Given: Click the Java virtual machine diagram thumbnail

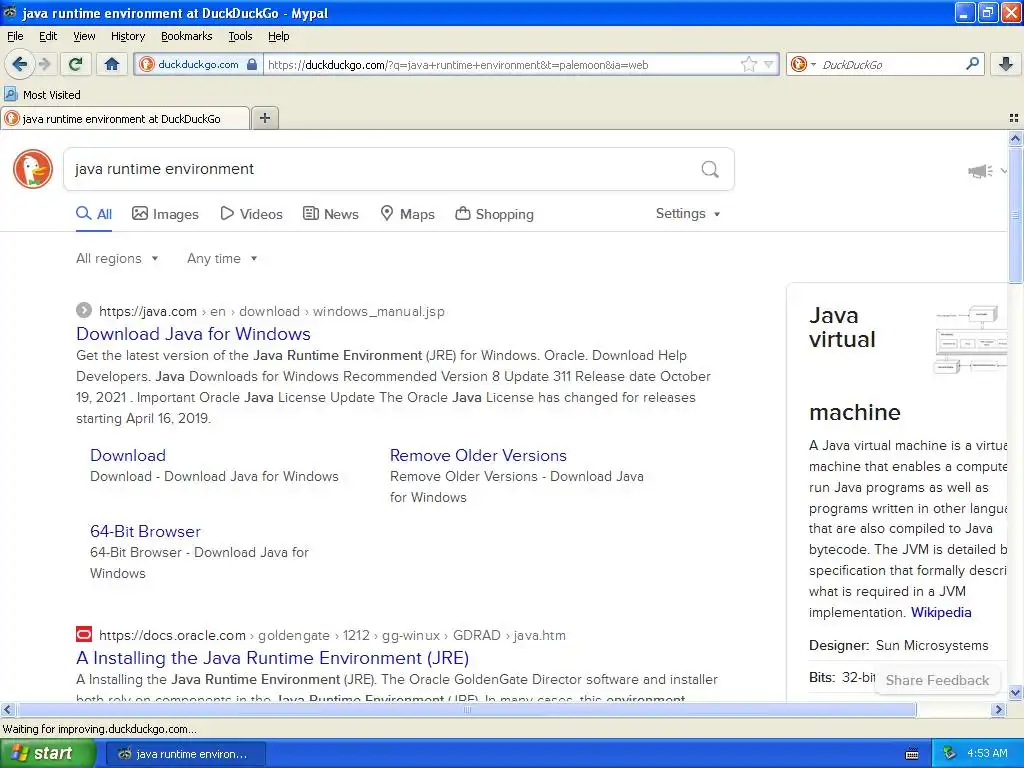Looking at the screenshot, I should (x=970, y=338).
